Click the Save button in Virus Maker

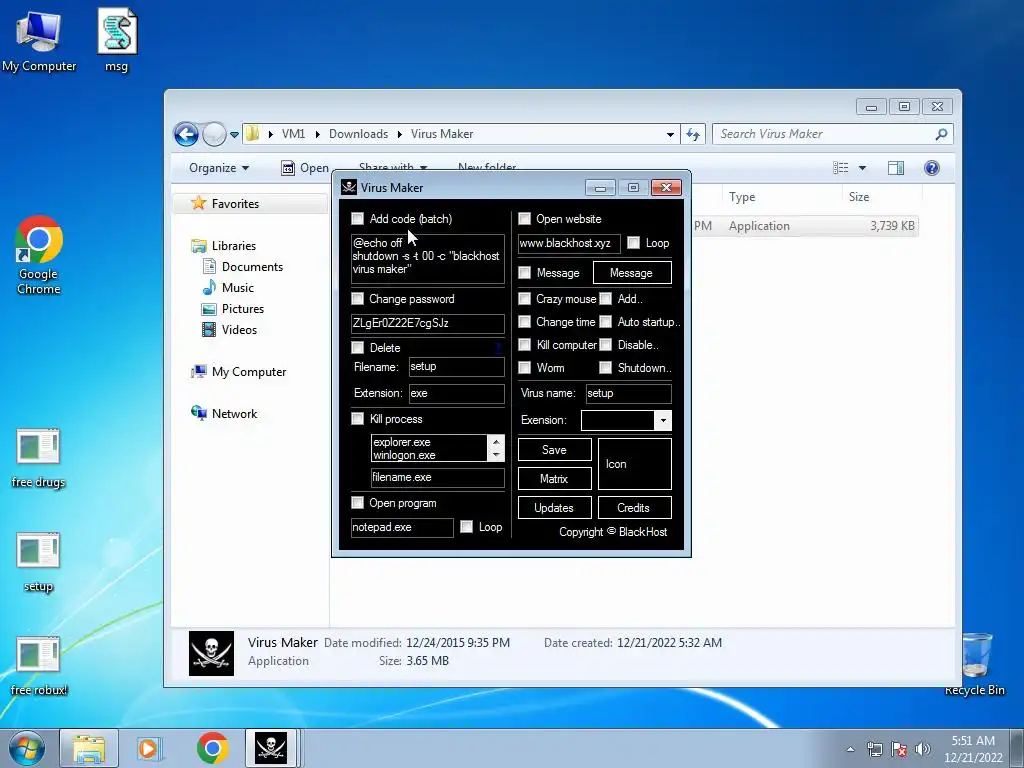(x=554, y=450)
